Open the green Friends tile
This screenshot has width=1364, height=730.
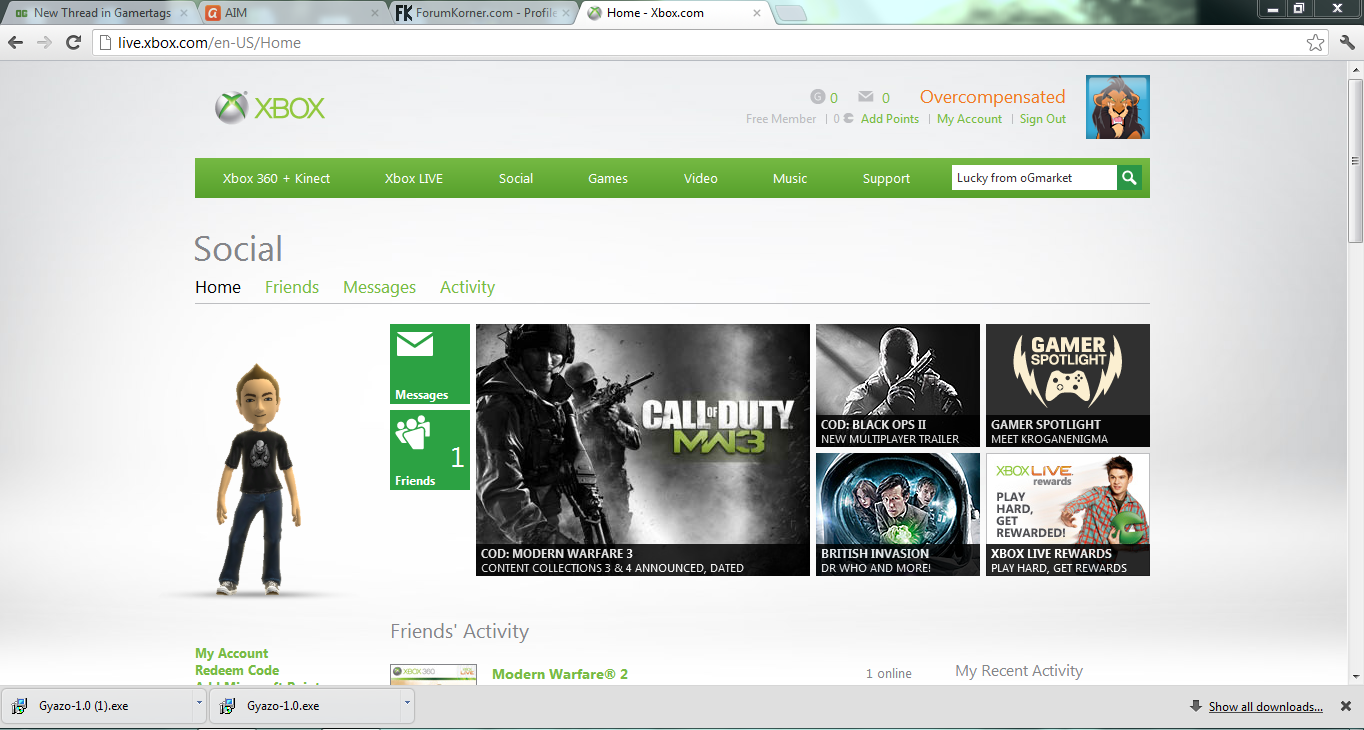coord(430,450)
